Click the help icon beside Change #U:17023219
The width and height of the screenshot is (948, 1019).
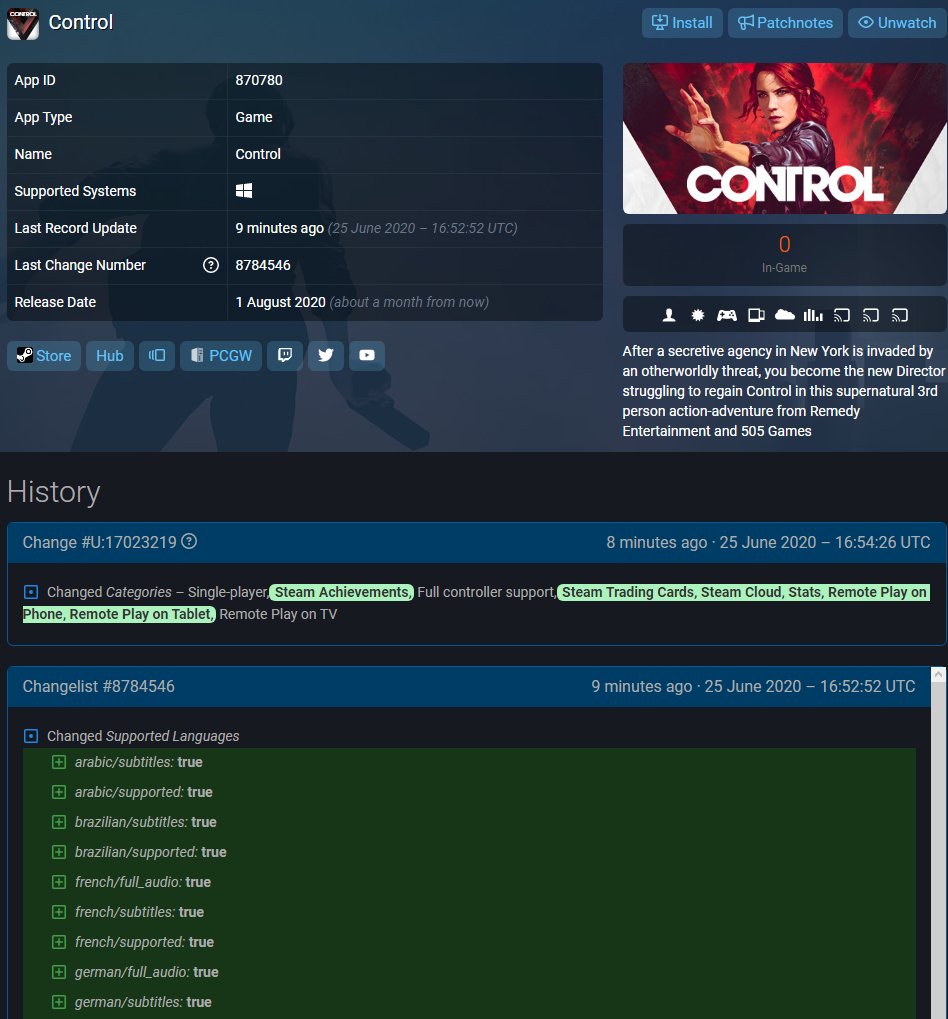pos(189,541)
